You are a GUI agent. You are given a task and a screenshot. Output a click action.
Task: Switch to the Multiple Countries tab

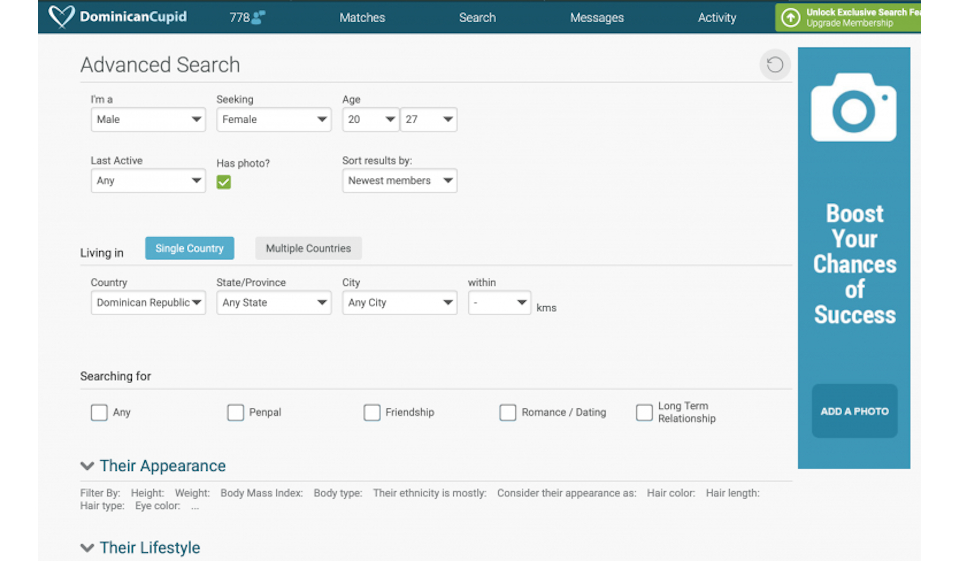point(308,249)
